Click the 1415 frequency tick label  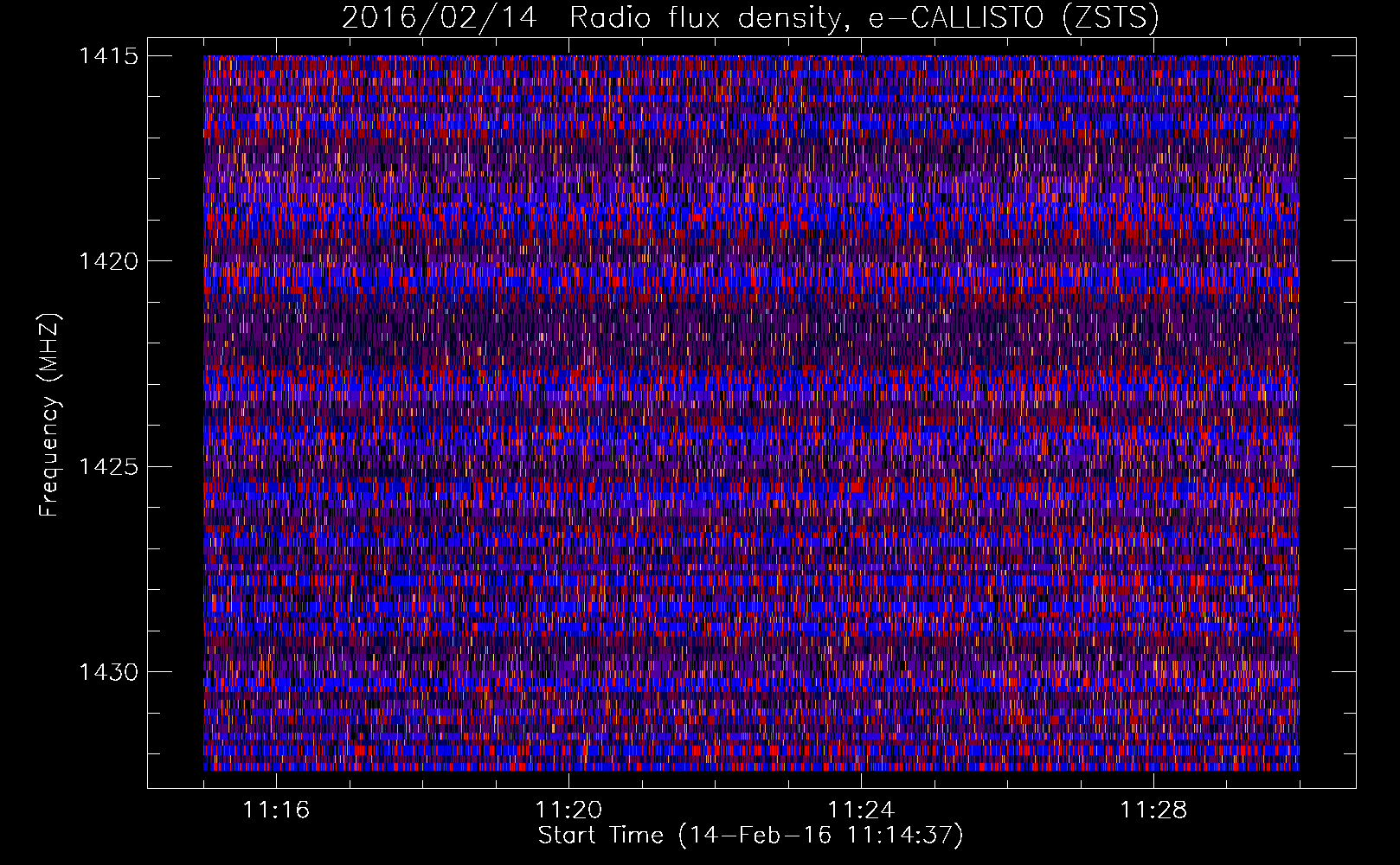coord(109,56)
